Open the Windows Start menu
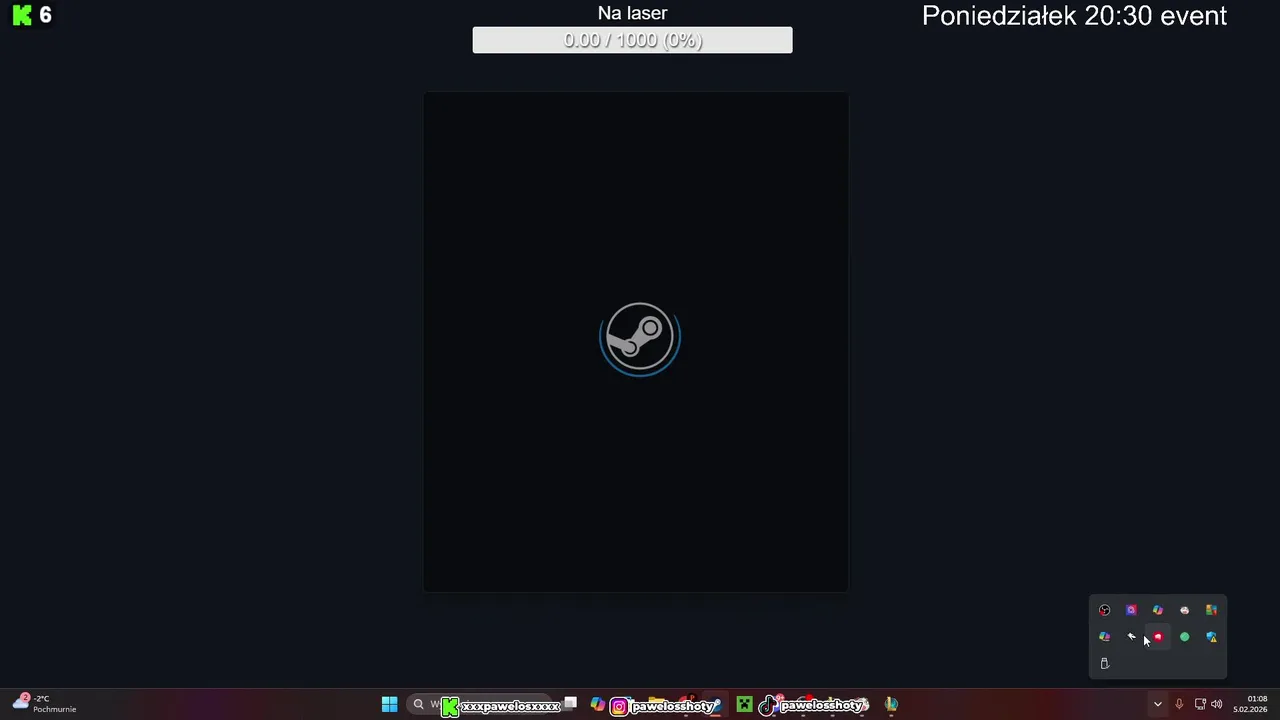 389,705
